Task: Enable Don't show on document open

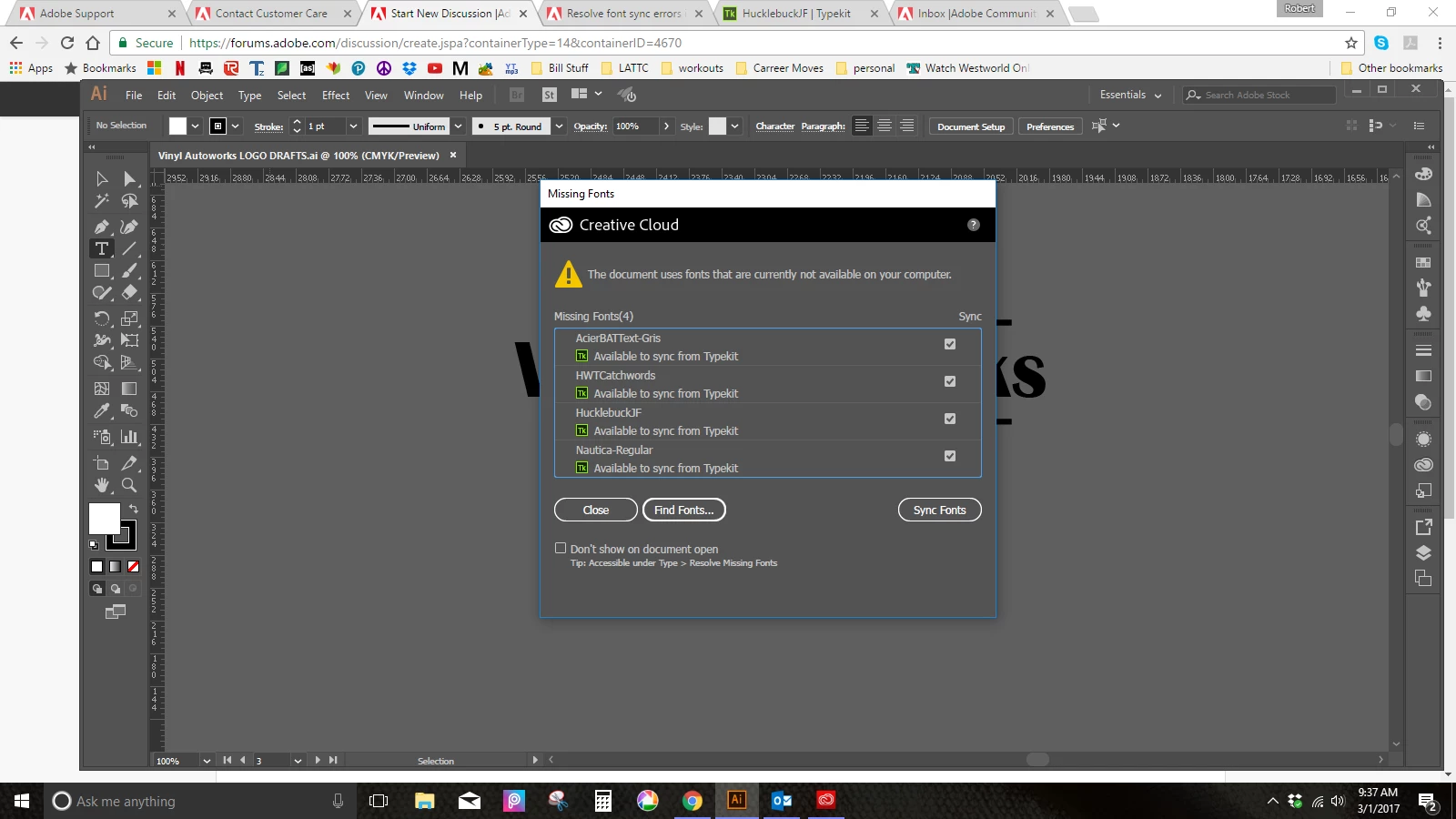Action: [561, 548]
